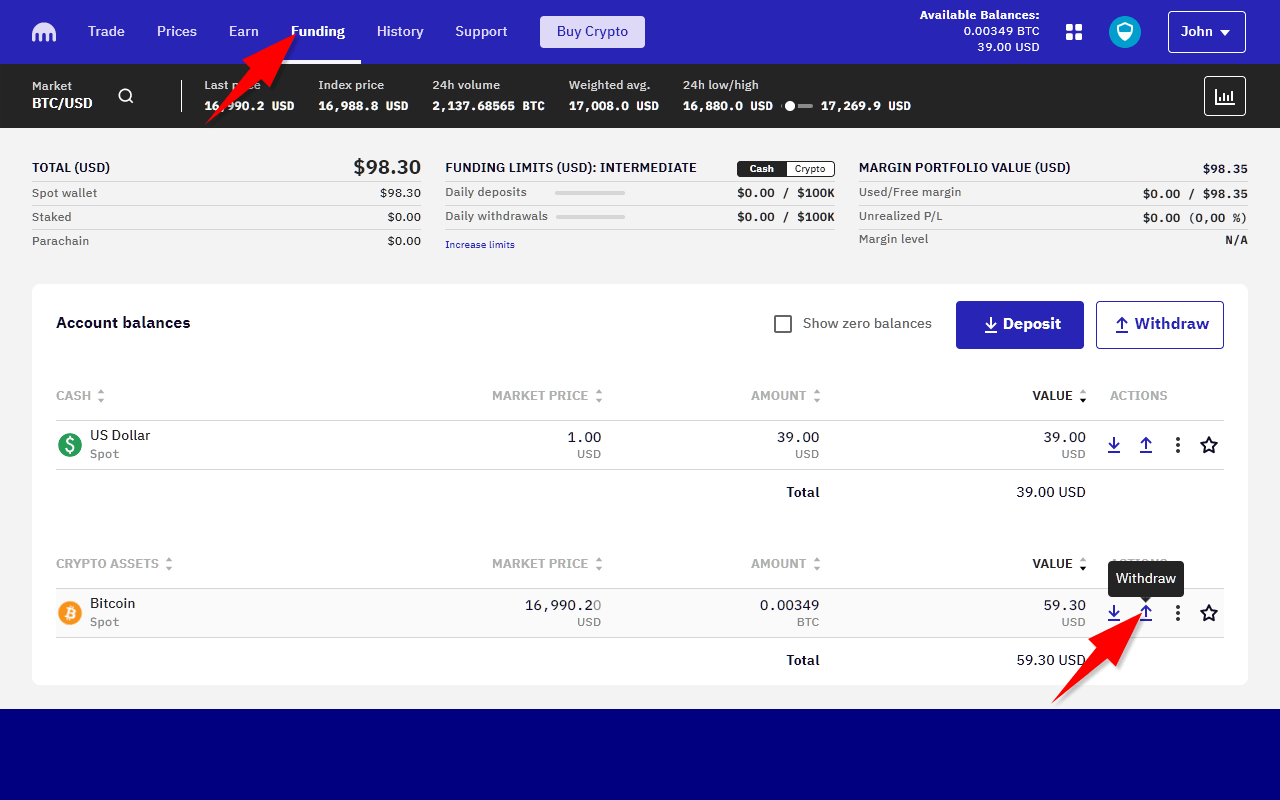Enable the Show zero balances checkbox
The width and height of the screenshot is (1280, 800).
[x=783, y=324]
